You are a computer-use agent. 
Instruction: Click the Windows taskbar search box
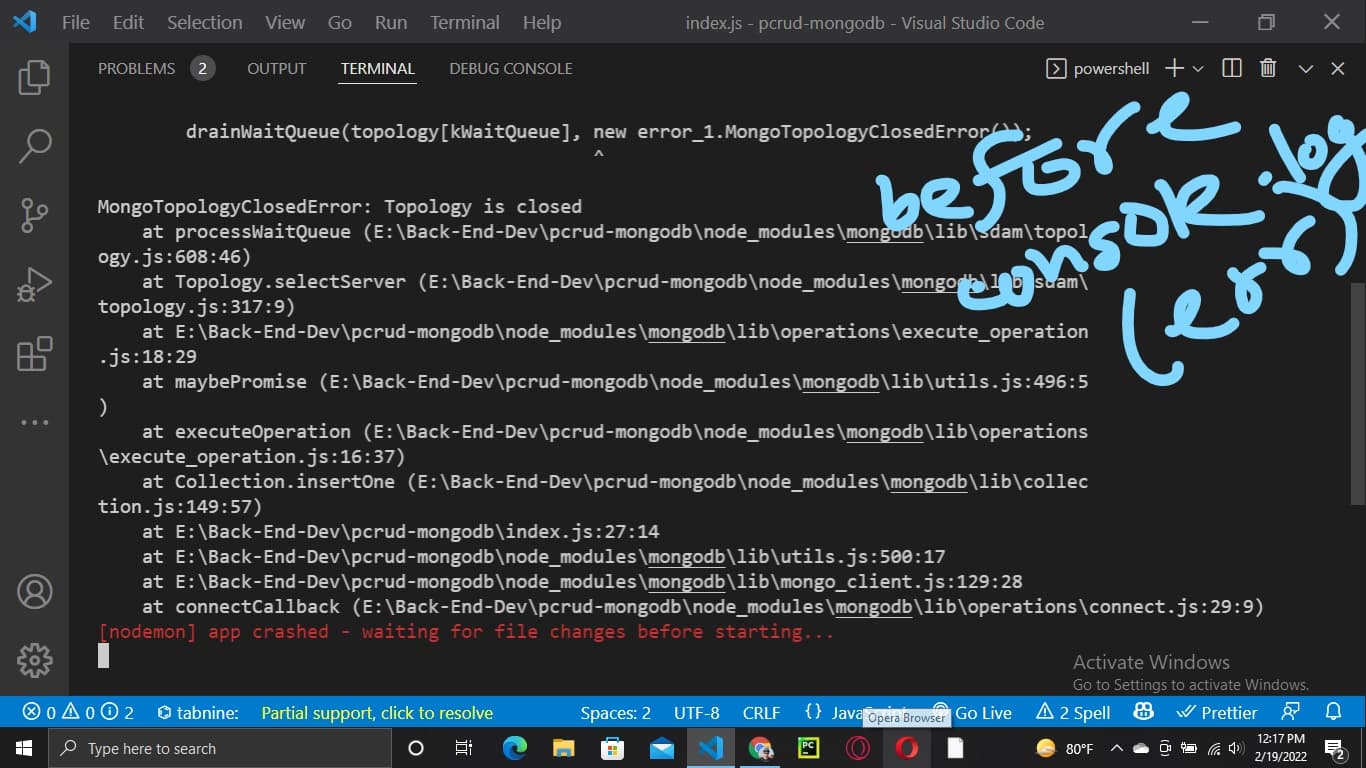220,748
